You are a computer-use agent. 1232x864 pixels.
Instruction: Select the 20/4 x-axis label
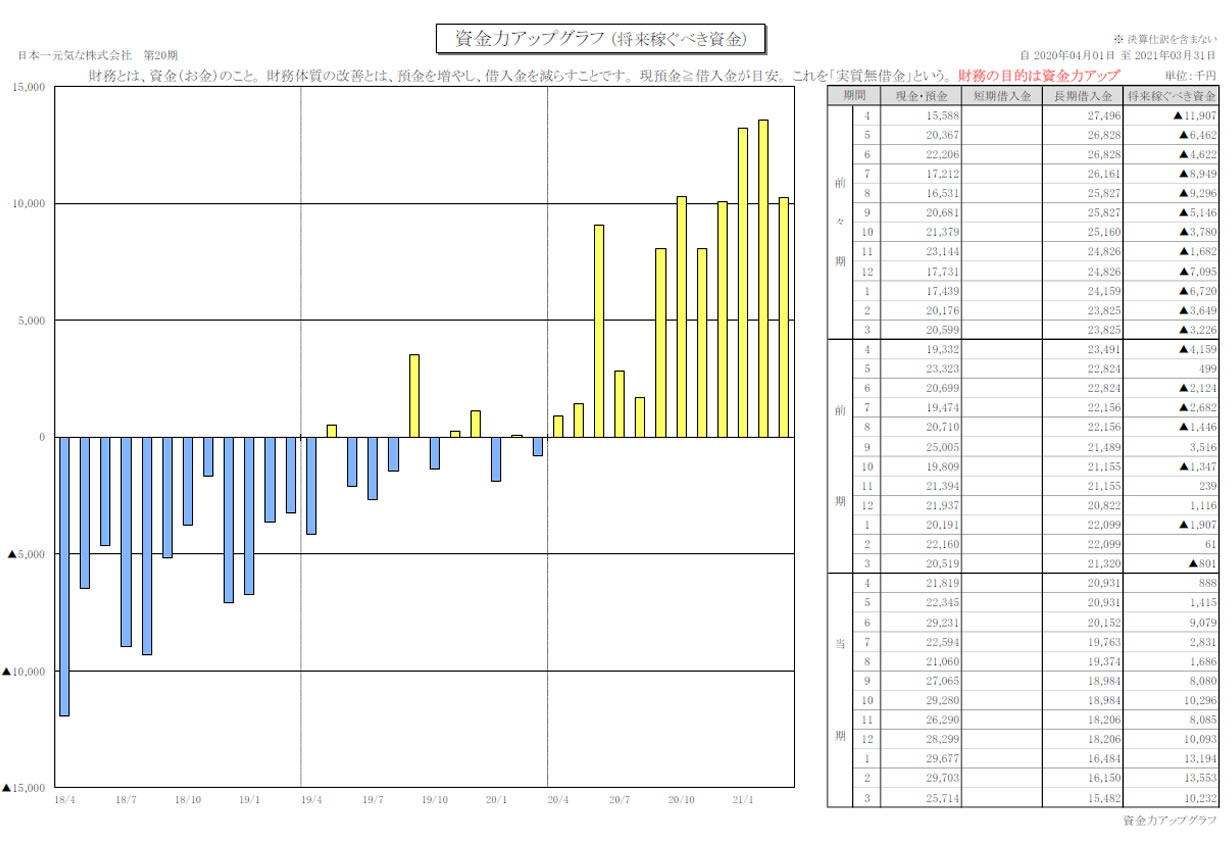tap(557, 800)
